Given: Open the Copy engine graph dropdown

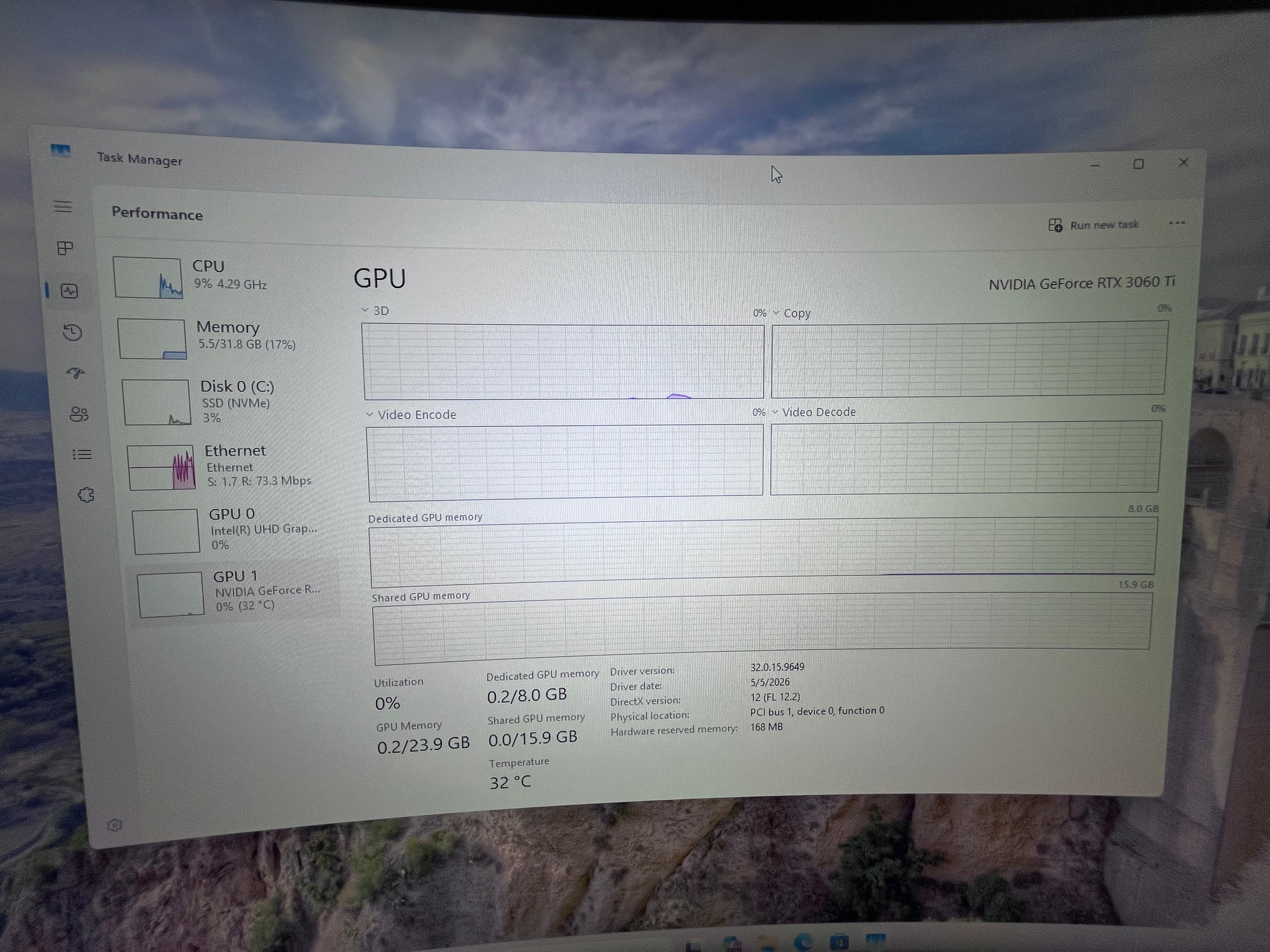Looking at the screenshot, I should pyautogui.click(x=791, y=313).
